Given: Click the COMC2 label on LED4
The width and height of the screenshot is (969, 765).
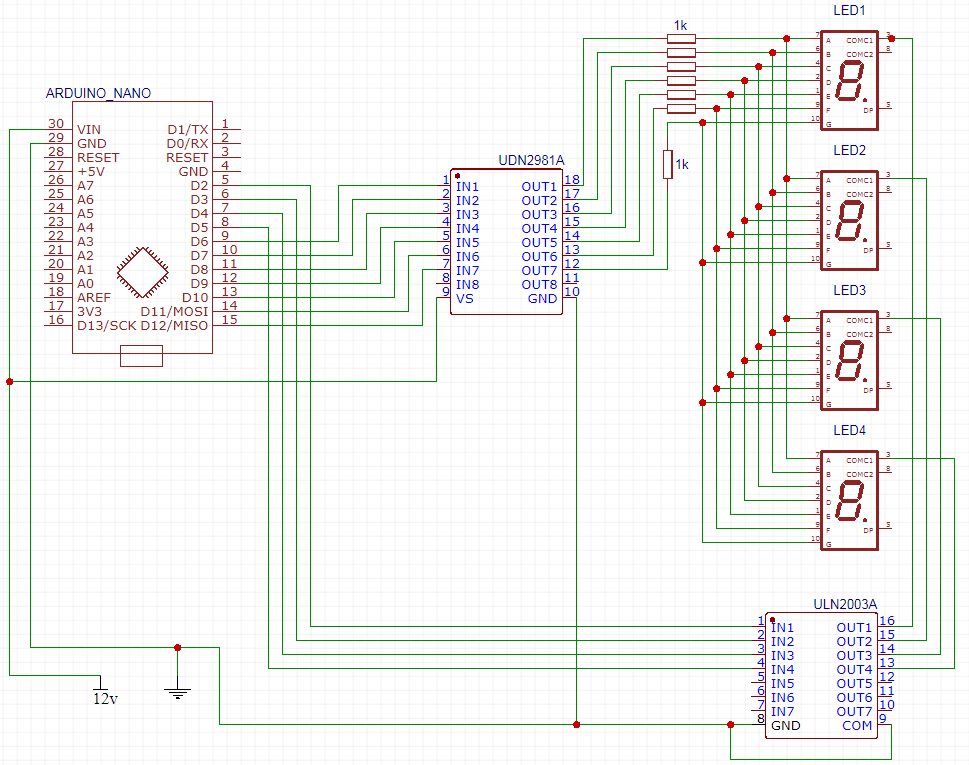Looking at the screenshot, I should pyautogui.click(x=860, y=475).
